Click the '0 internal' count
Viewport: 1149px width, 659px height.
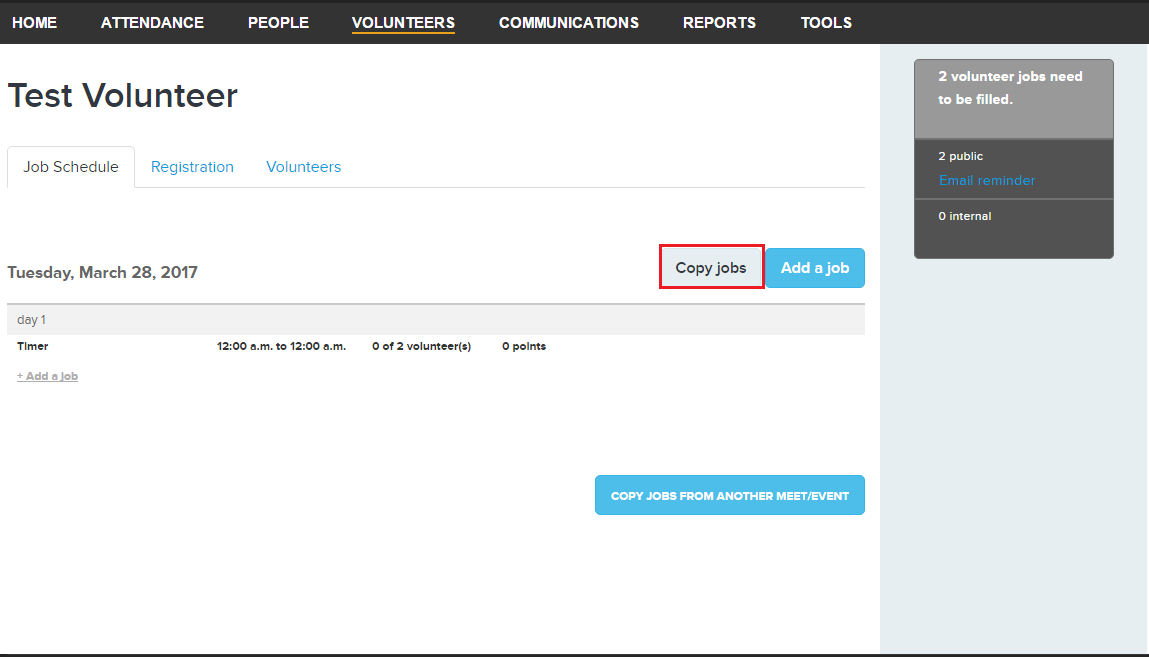point(965,216)
